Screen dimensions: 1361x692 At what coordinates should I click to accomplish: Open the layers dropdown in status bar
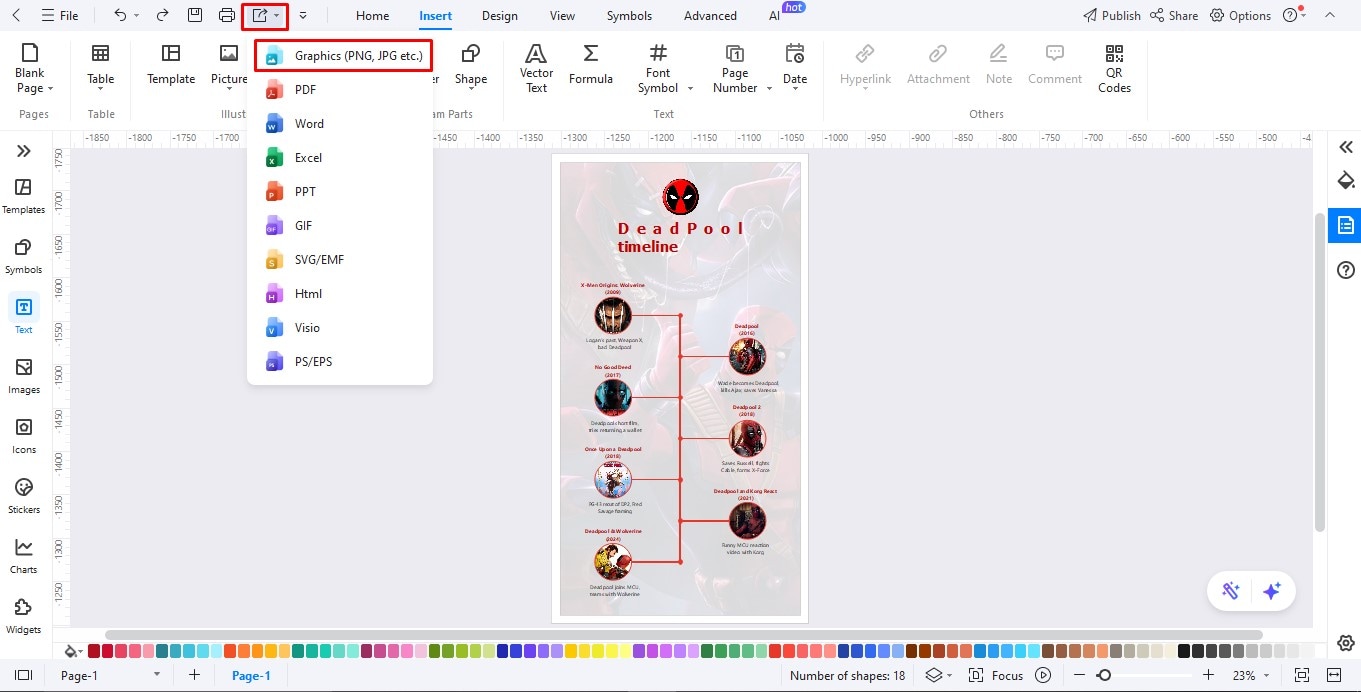tap(938, 676)
